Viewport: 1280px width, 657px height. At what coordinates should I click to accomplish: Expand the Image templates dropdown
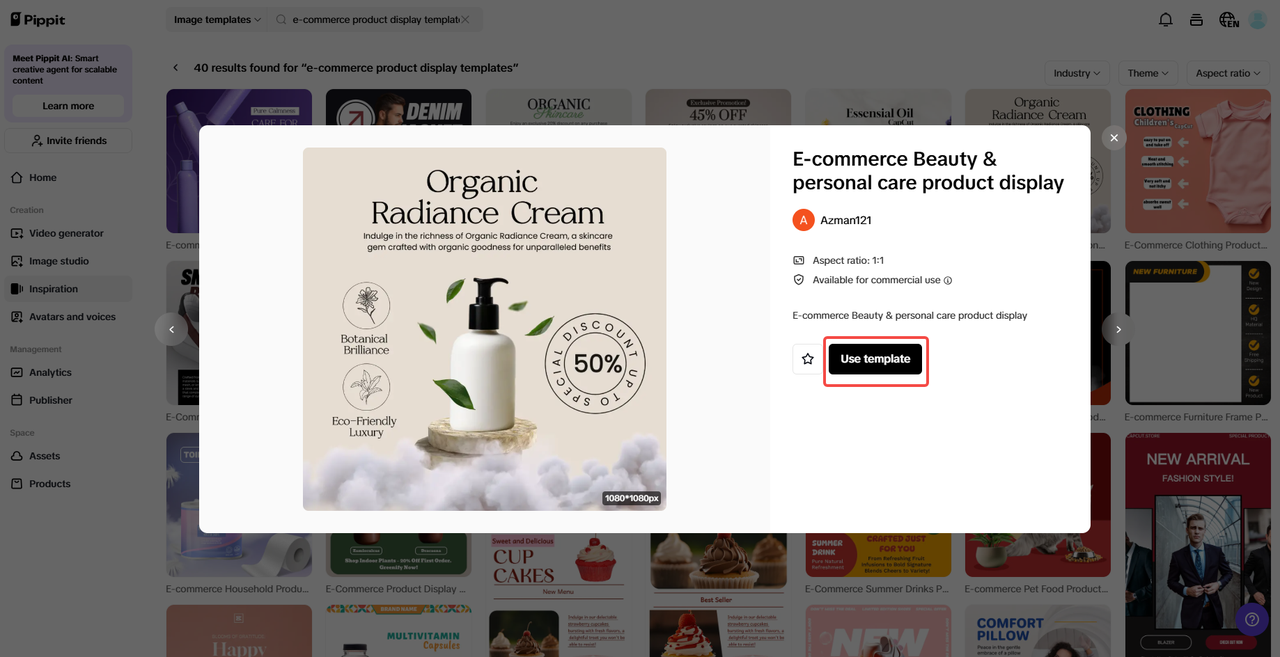tap(217, 19)
